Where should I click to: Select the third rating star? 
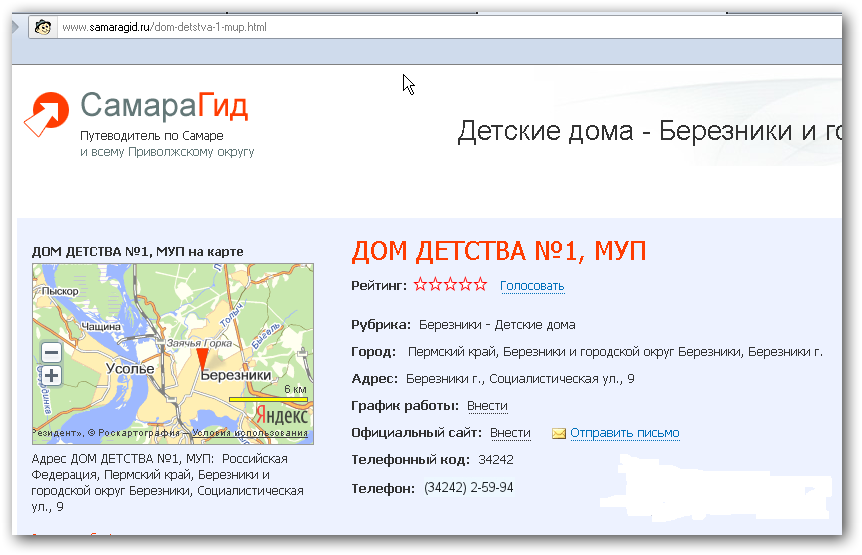click(x=450, y=285)
